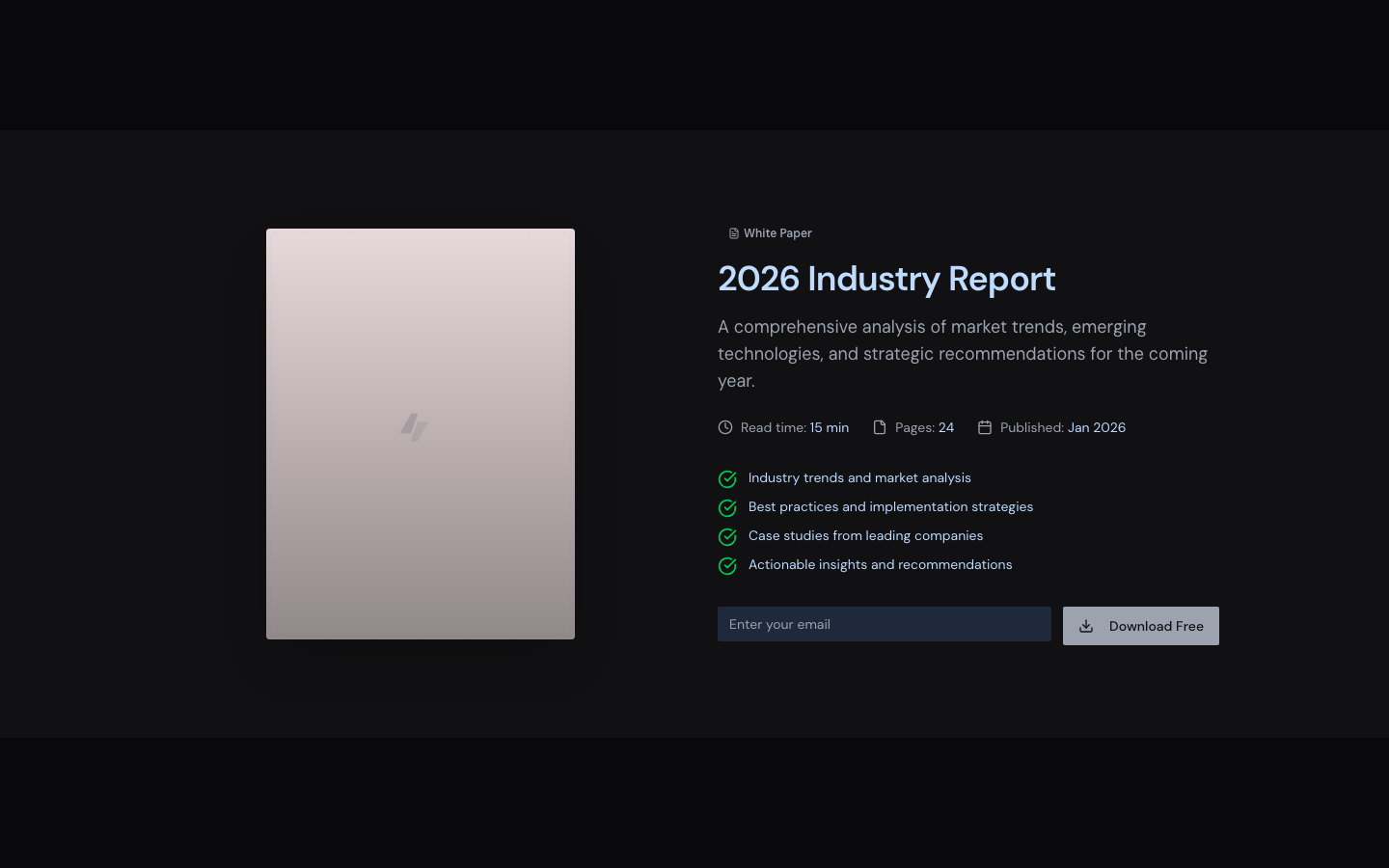Click checkmark beside Case studies from leading companies
Screen dimensions: 1389x868
coord(727,537)
